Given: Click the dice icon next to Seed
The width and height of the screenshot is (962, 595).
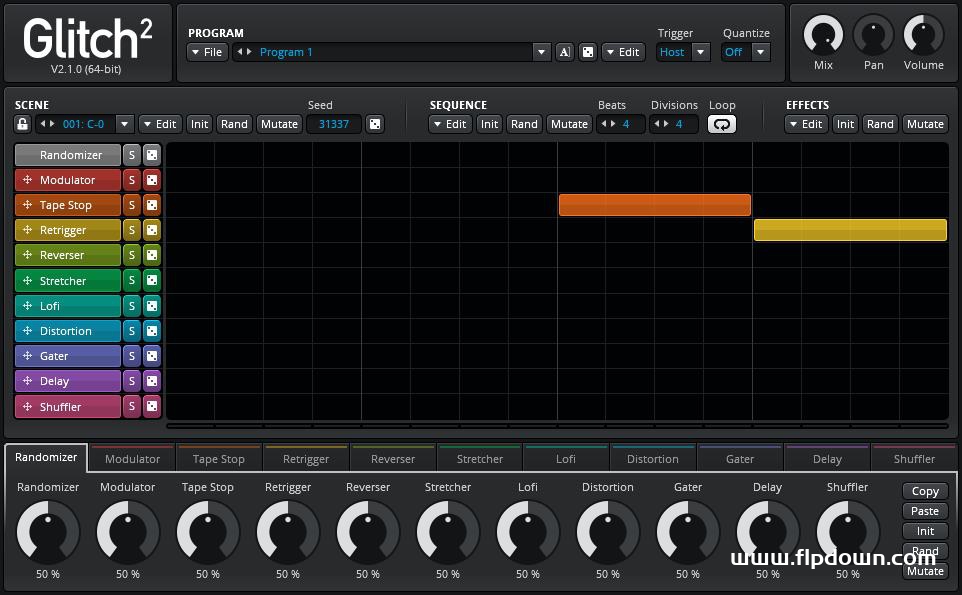Looking at the screenshot, I should (375, 124).
